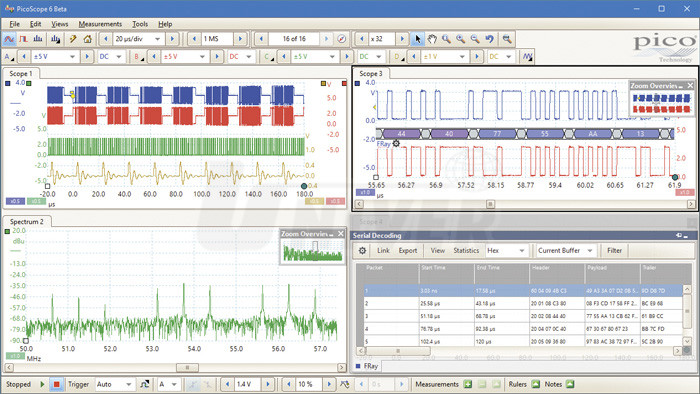Click the Undo zoom icon

[x=490, y=39]
